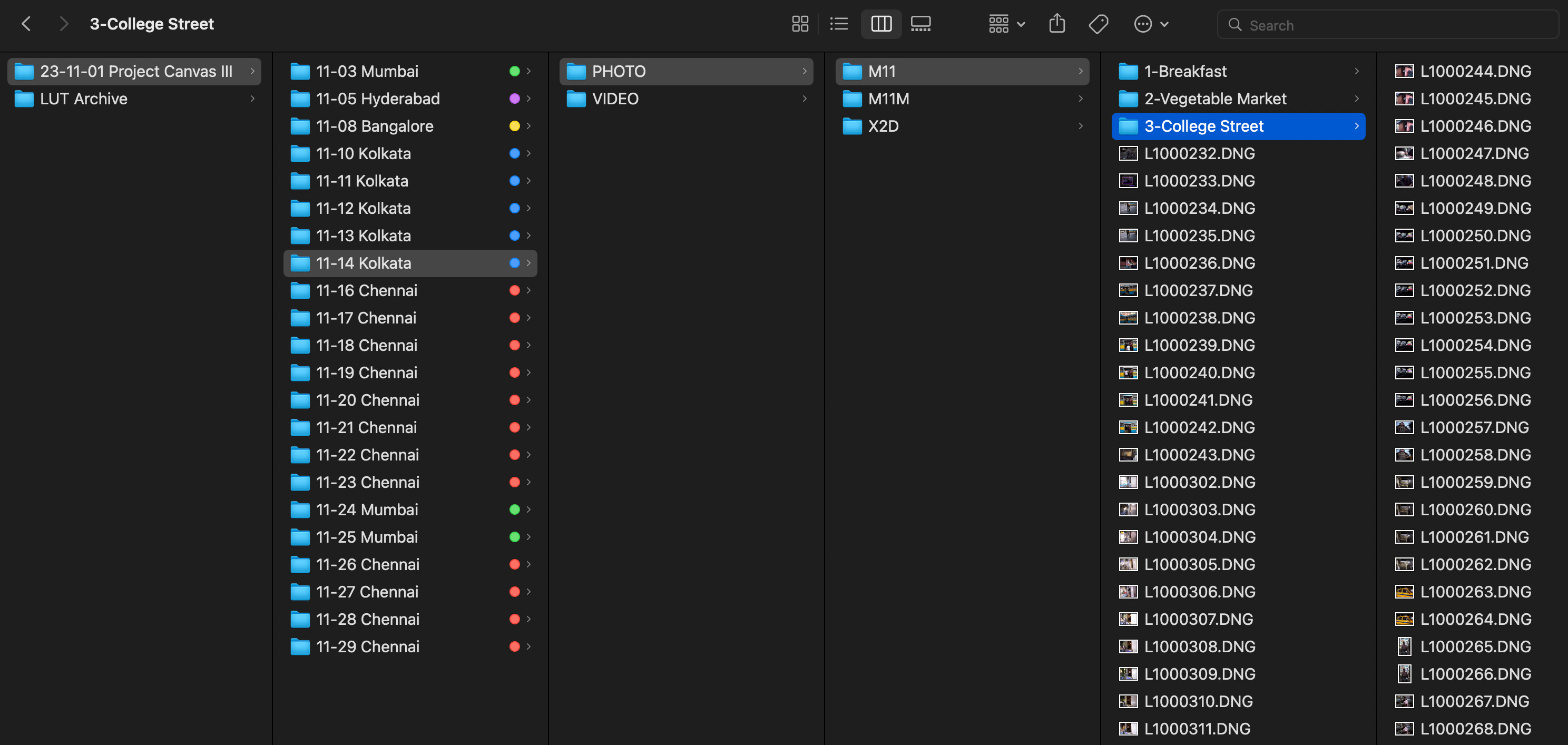
Task: Select column view mode
Action: pyautogui.click(x=881, y=24)
